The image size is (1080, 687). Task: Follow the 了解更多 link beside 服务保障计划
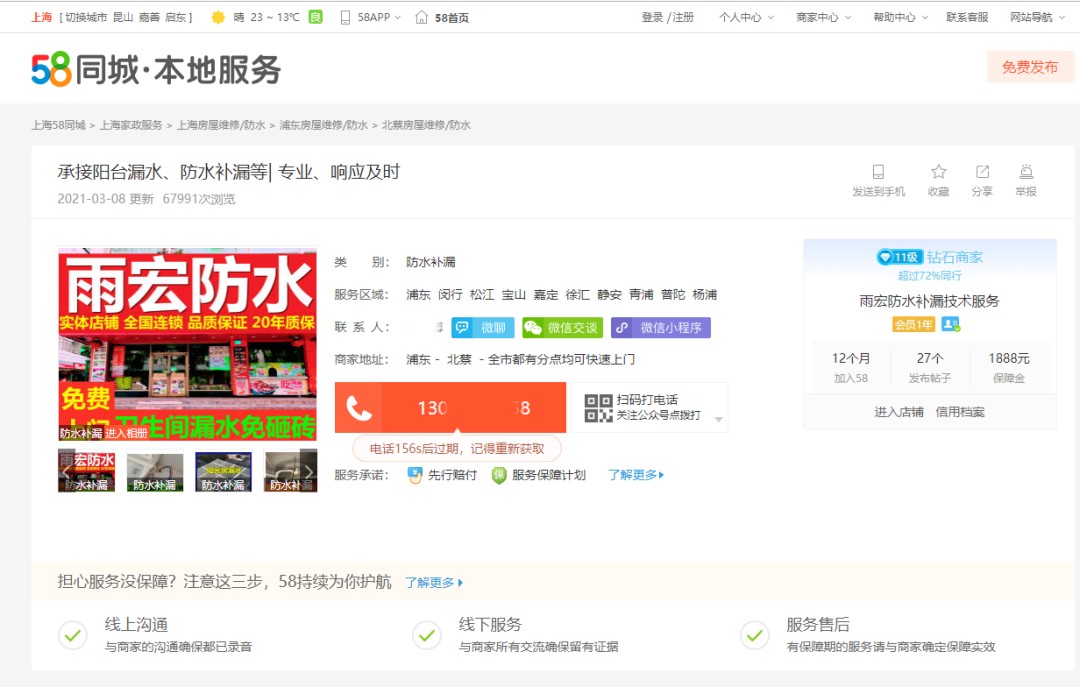pyautogui.click(x=636, y=475)
